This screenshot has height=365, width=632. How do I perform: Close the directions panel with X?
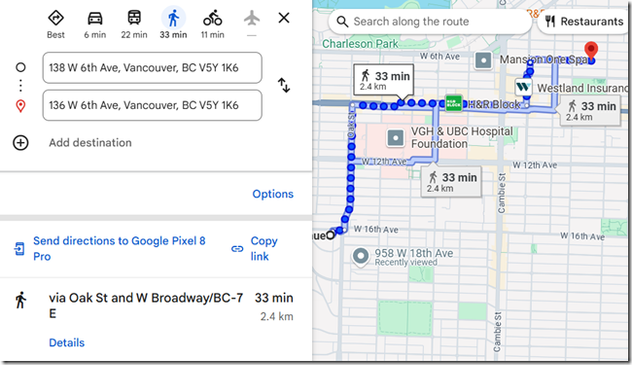[284, 18]
